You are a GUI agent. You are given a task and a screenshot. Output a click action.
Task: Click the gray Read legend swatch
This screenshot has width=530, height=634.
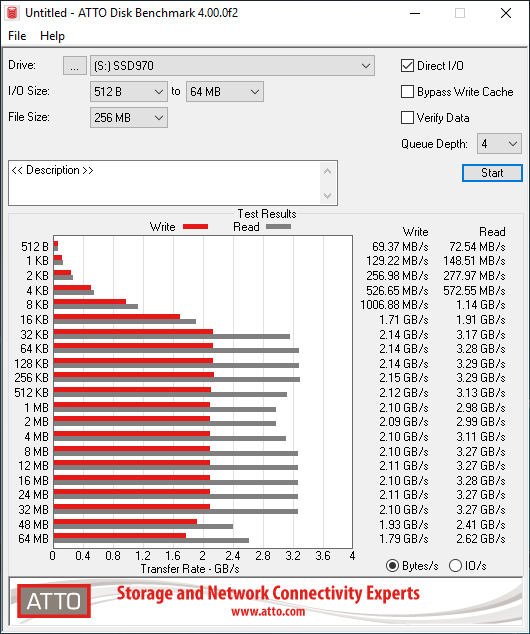(x=279, y=227)
